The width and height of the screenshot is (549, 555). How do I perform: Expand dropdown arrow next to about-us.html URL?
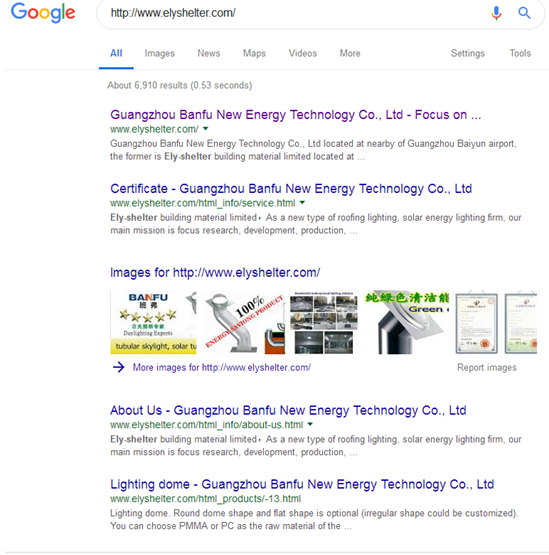310,424
